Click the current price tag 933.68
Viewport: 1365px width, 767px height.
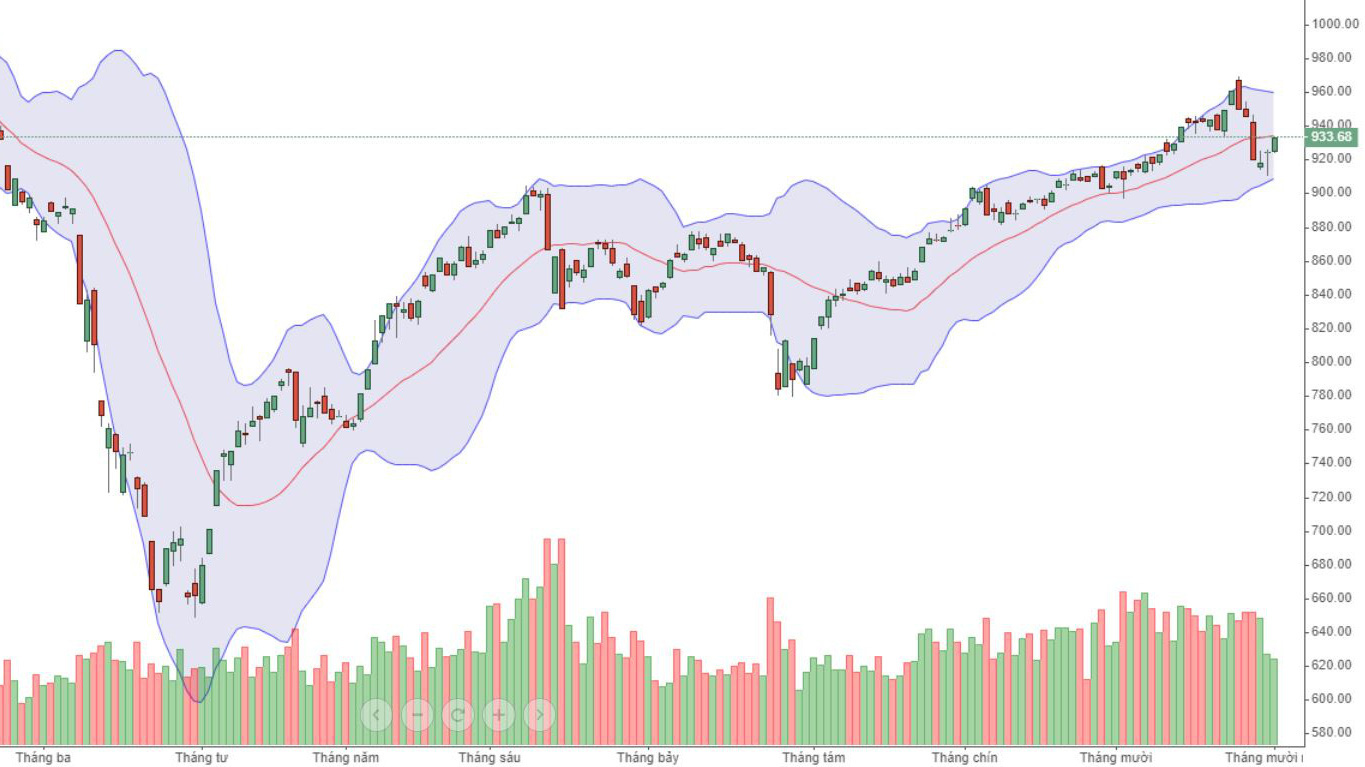[1331, 137]
